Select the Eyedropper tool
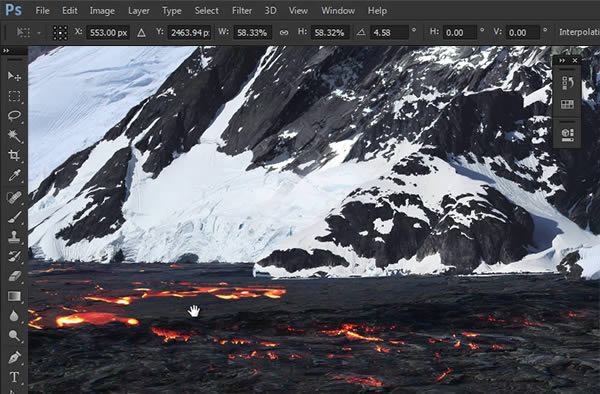600x394 pixels. pyautogui.click(x=14, y=175)
